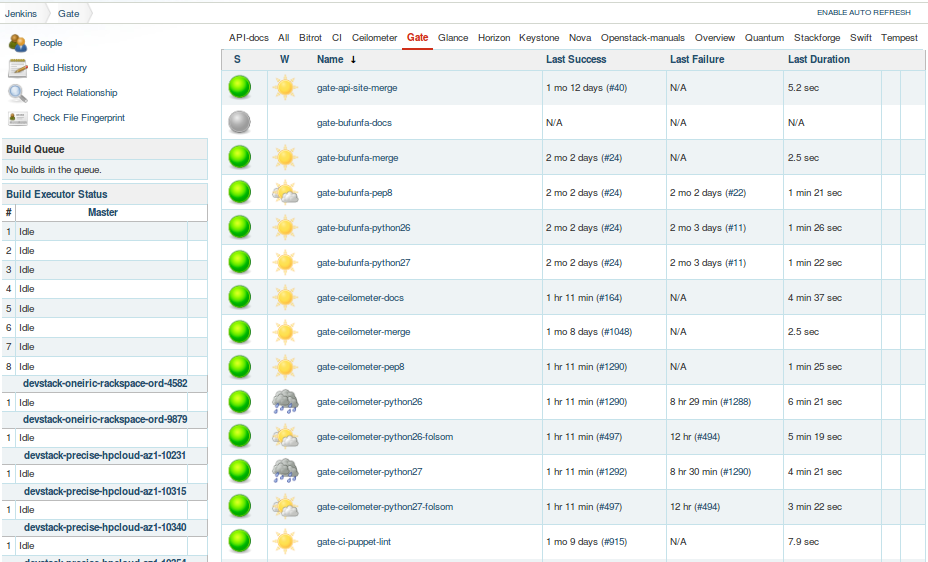Click the Build History notepad icon
The image size is (928, 562).
pyautogui.click(x=17, y=68)
